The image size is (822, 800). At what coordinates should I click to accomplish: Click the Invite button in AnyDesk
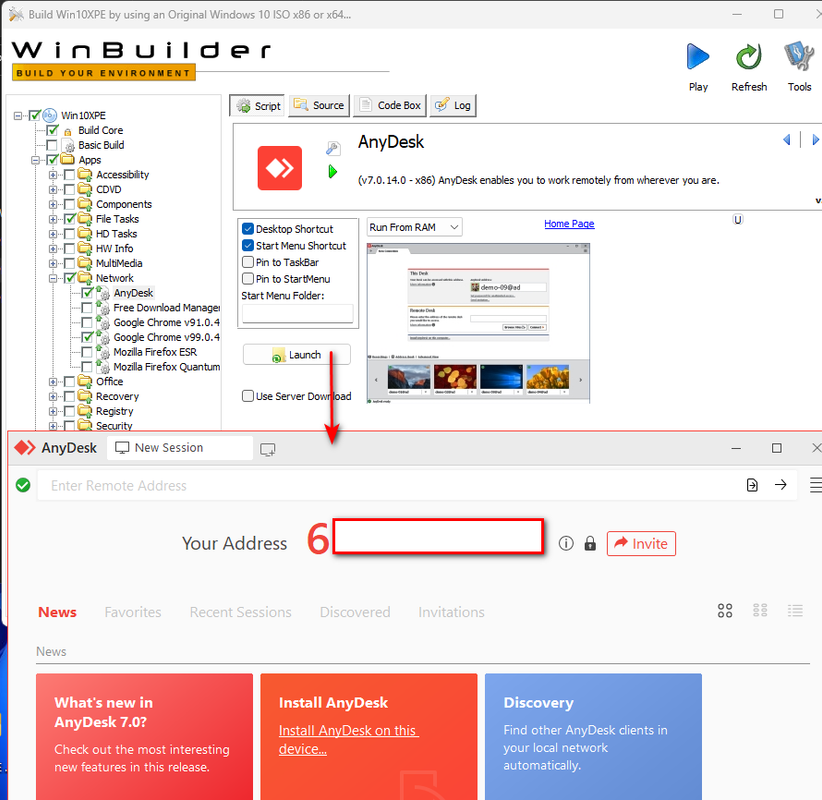pos(641,543)
